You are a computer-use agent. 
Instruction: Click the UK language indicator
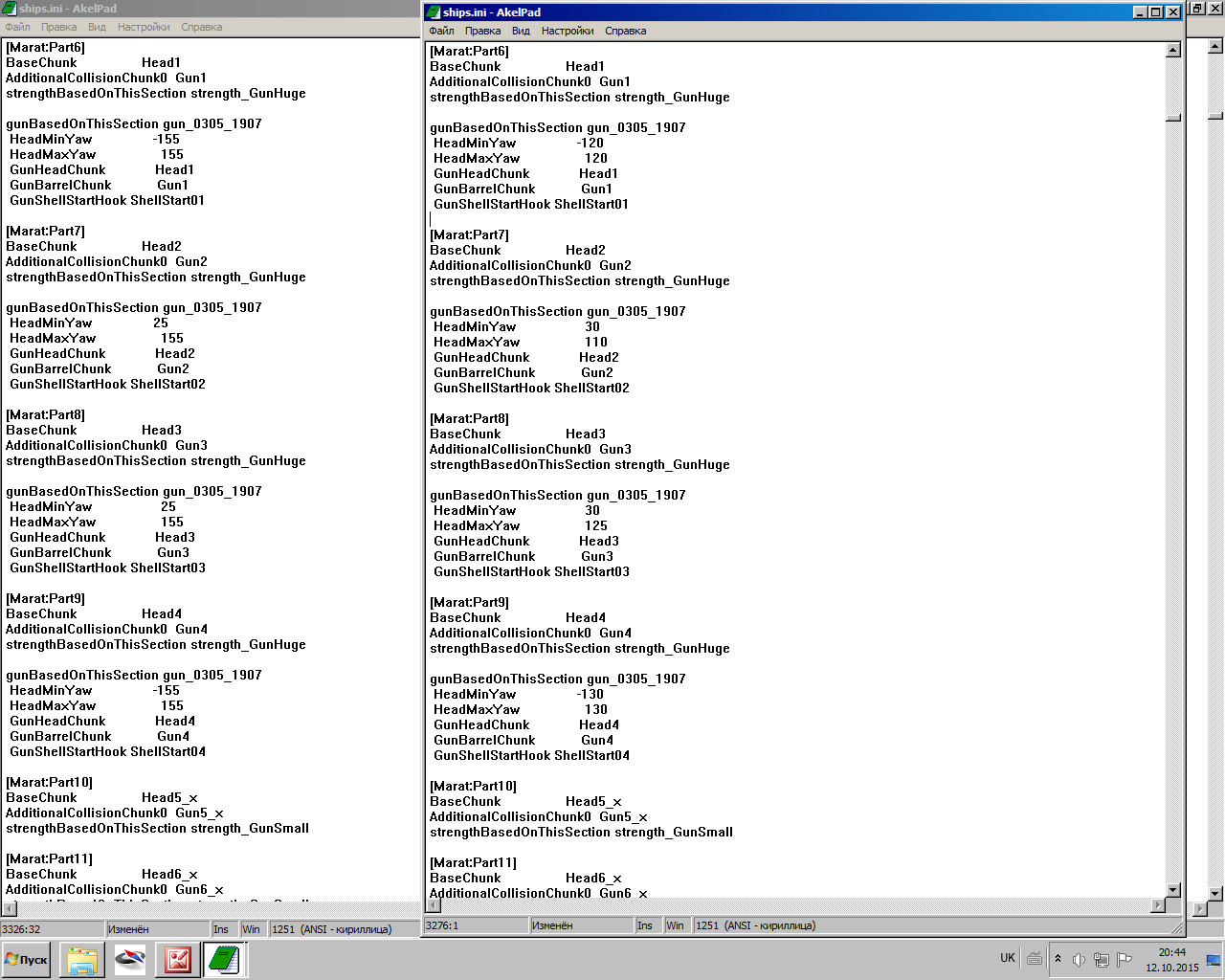click(1008, 958)
